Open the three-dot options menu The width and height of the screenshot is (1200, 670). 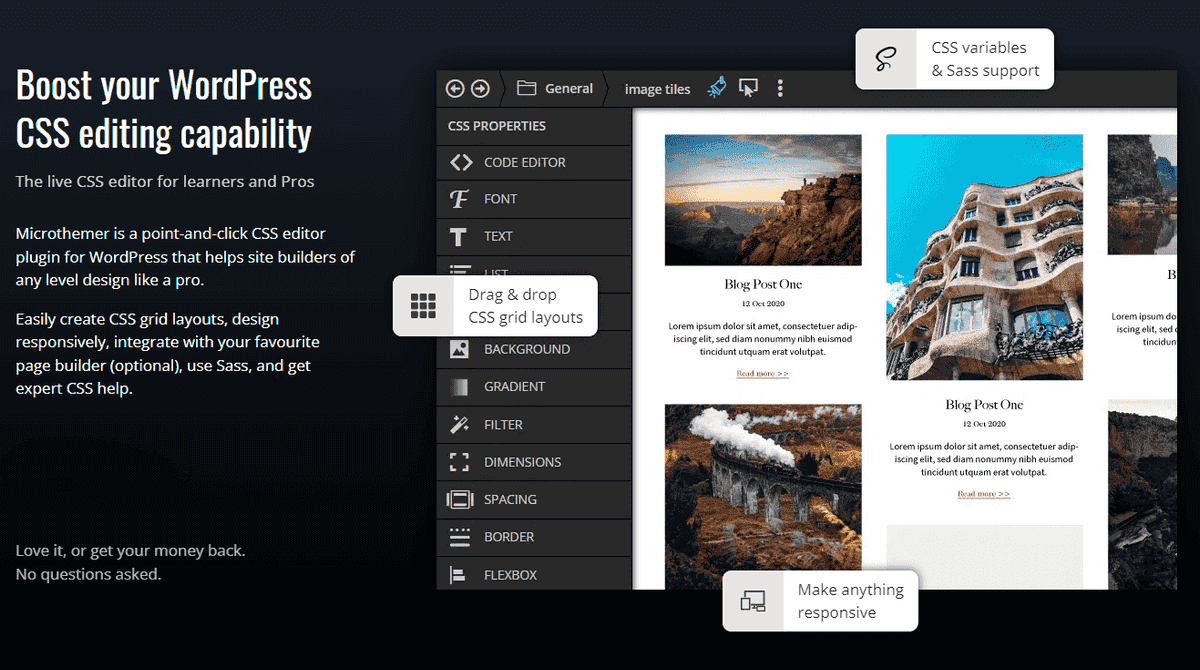(x=780, y=88)
